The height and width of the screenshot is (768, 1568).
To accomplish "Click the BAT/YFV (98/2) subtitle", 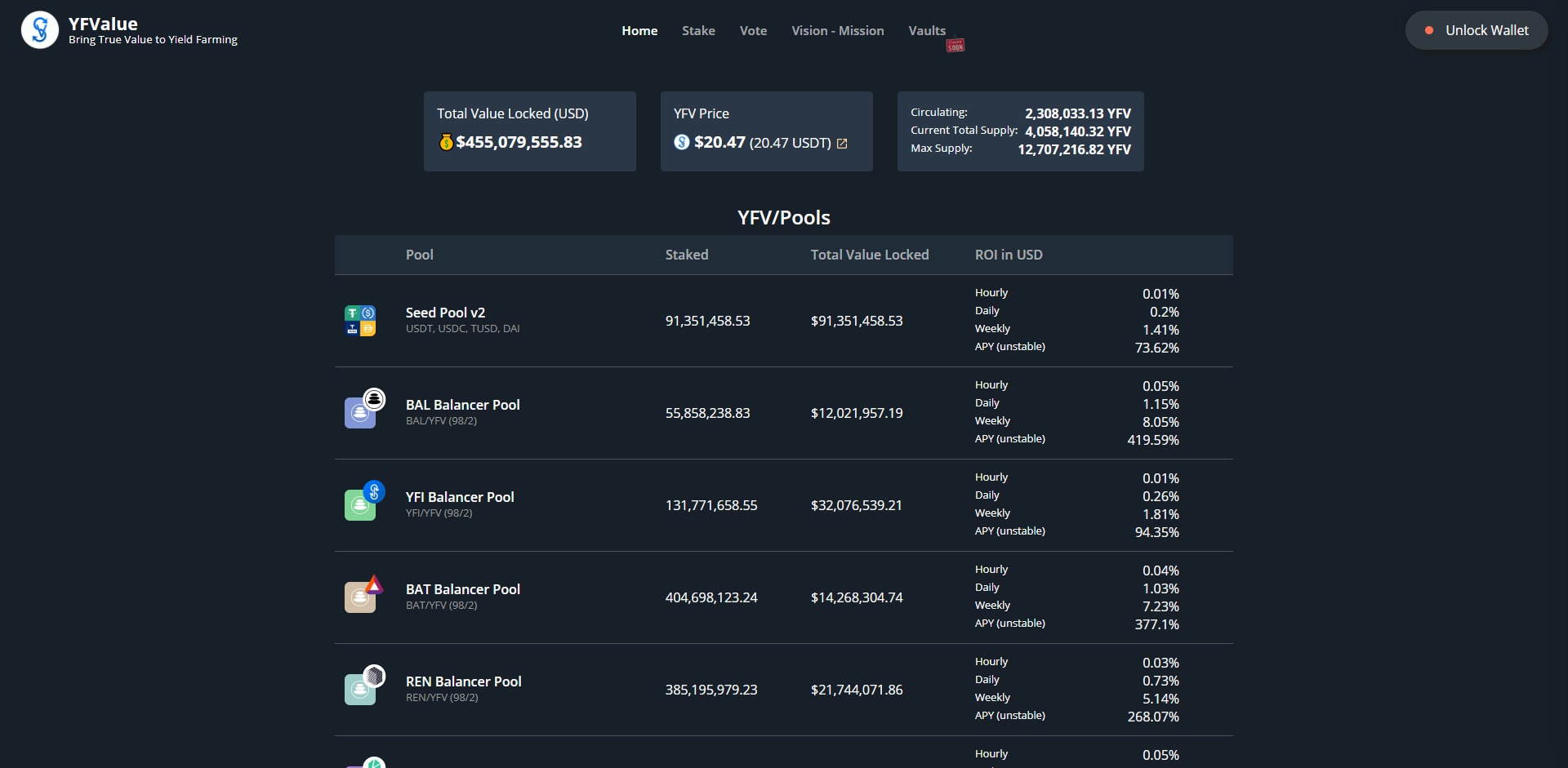I will (441, 606).
